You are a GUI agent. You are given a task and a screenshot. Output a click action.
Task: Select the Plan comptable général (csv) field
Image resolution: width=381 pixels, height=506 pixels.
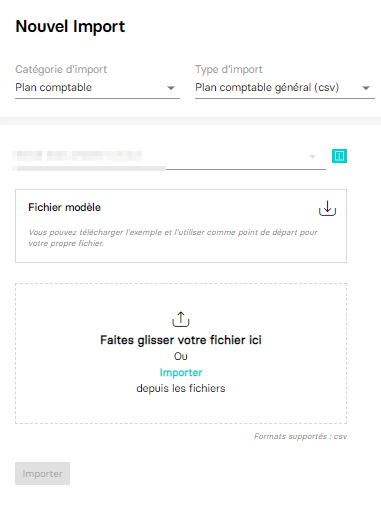pyautogui.click(x=285, y=88)
